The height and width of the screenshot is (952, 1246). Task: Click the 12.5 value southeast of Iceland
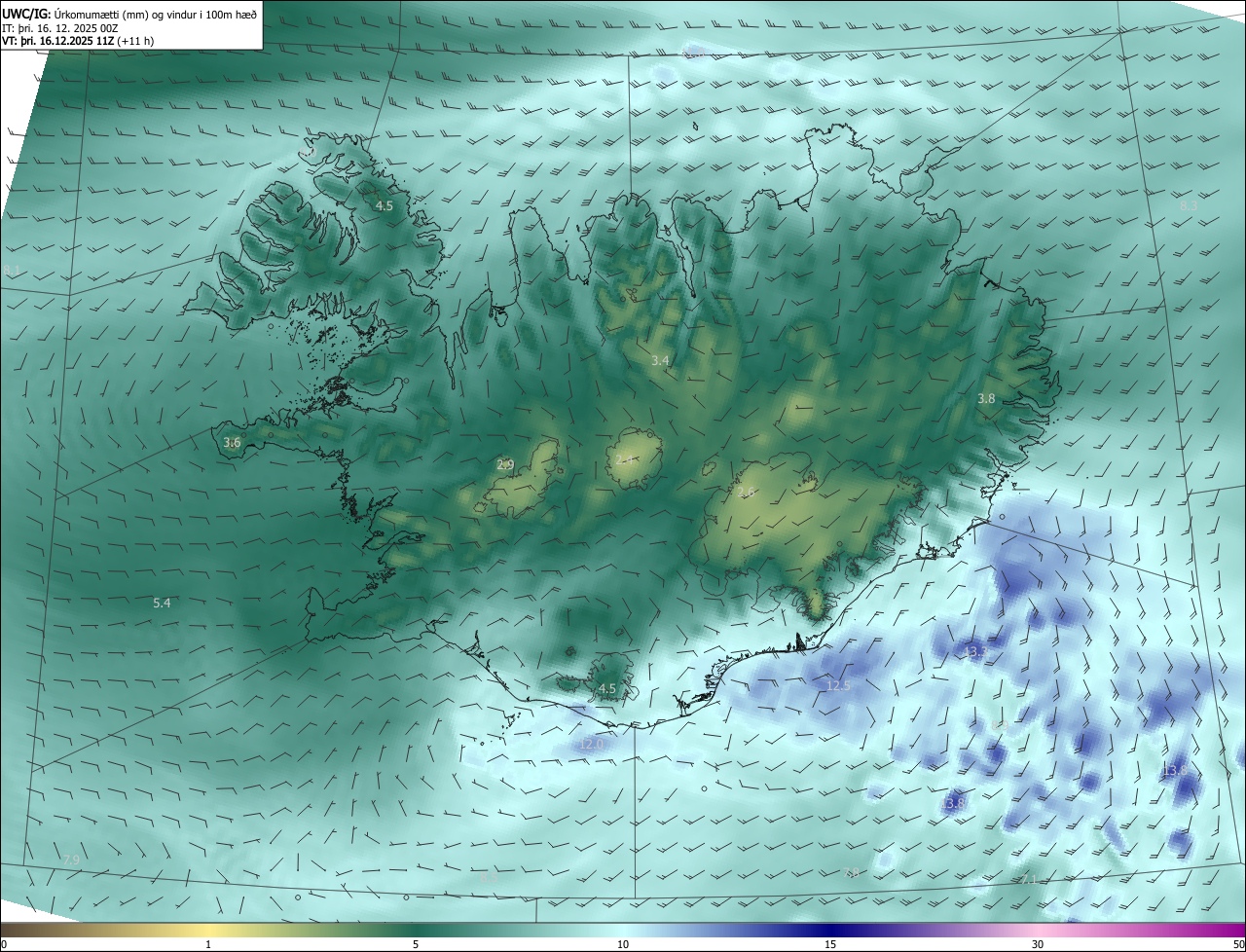click(838, 686)
